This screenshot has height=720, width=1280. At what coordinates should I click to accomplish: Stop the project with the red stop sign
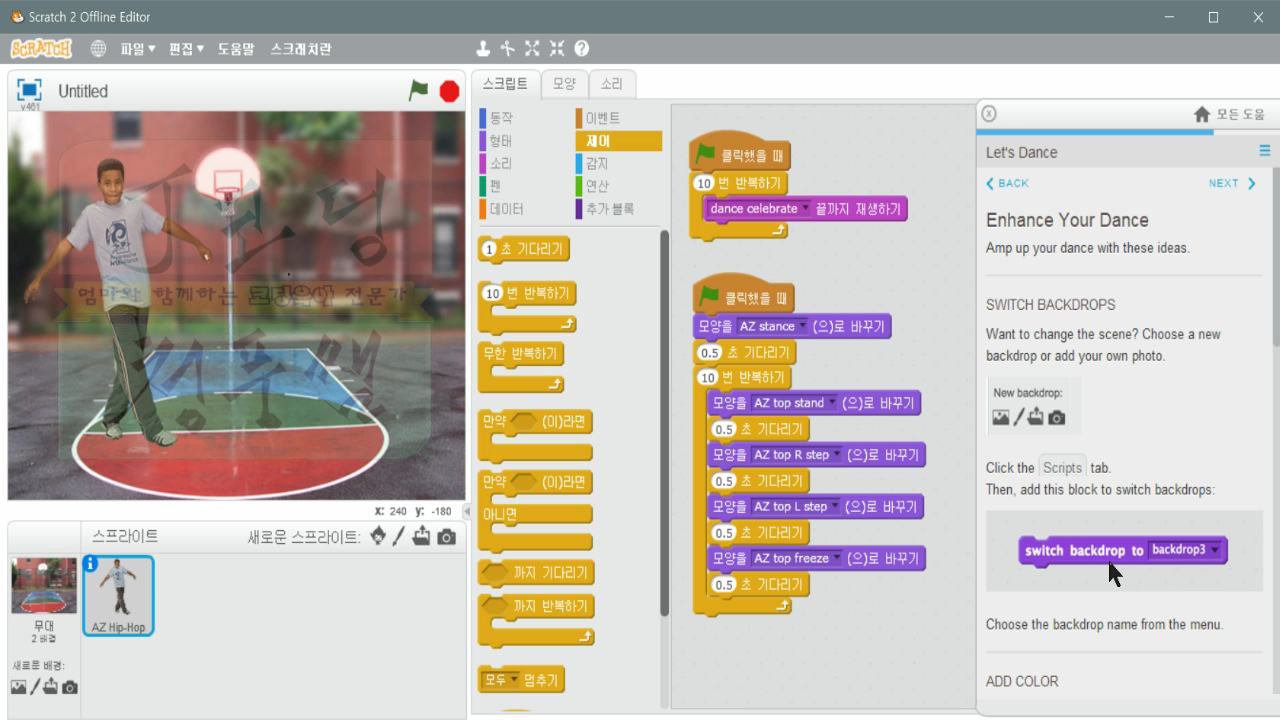click(x=449, y=91)
